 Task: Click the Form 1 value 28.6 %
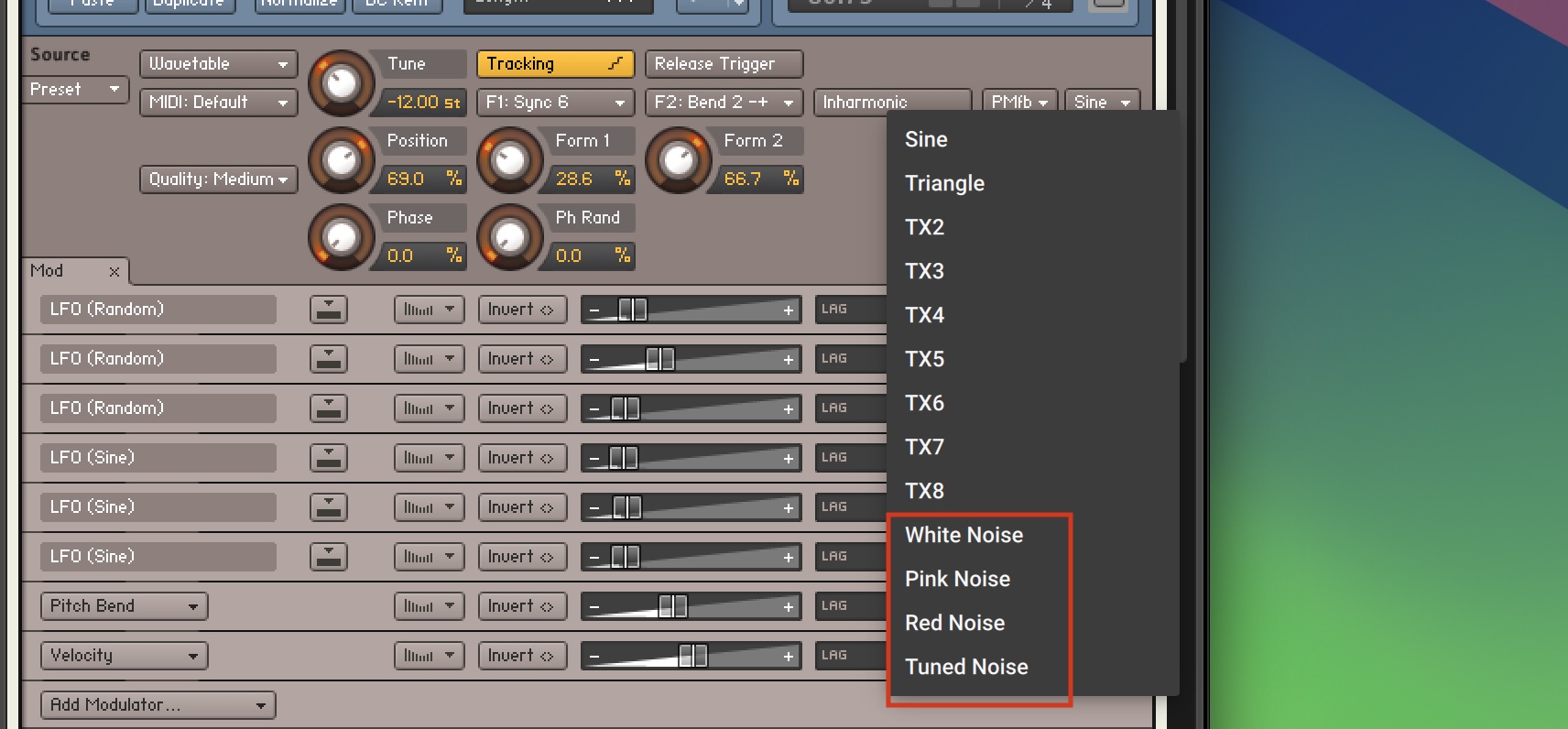[592, 180]
